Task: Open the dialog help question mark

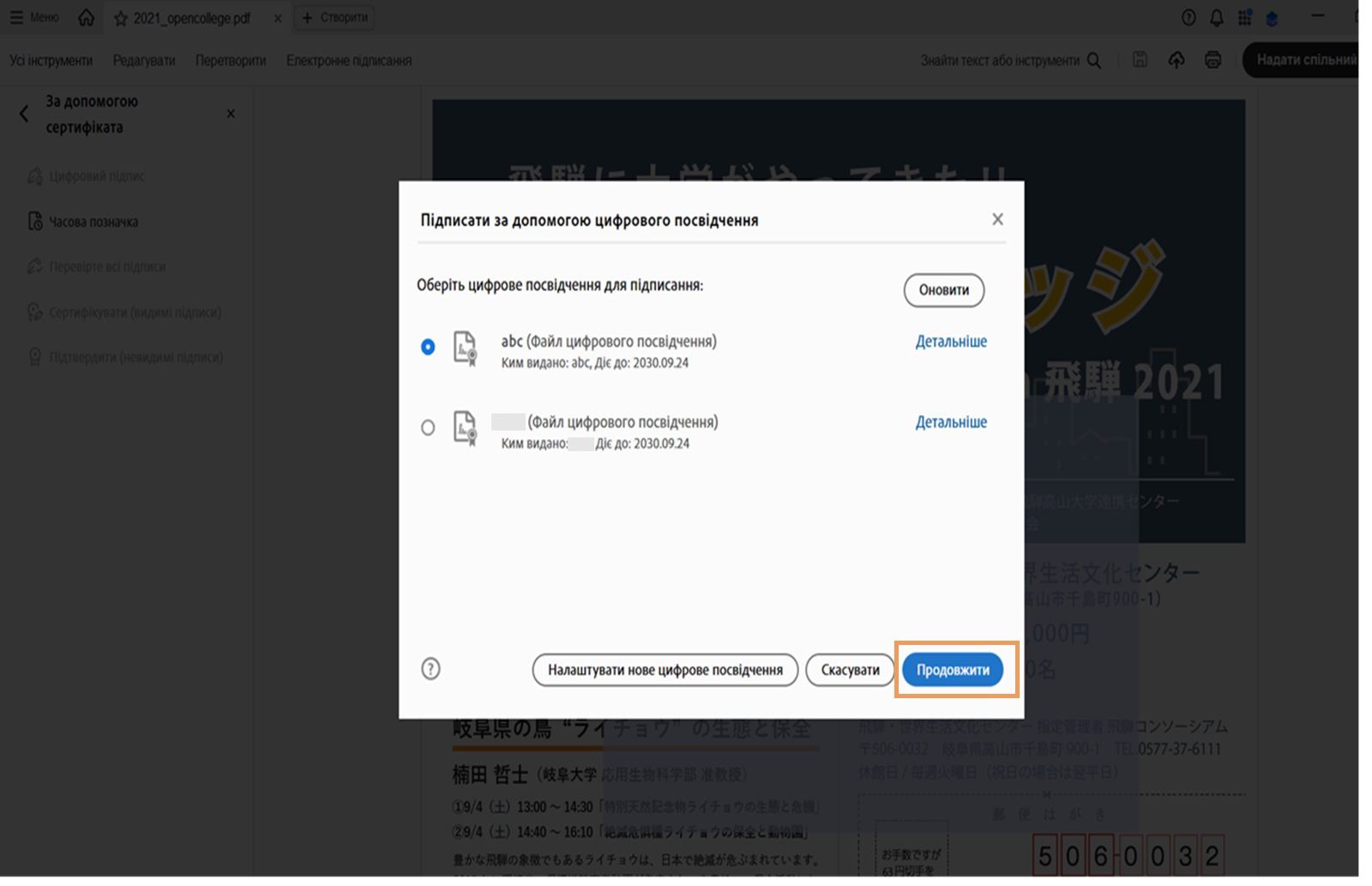Action: pyautogui.click(x=430, y=669)
